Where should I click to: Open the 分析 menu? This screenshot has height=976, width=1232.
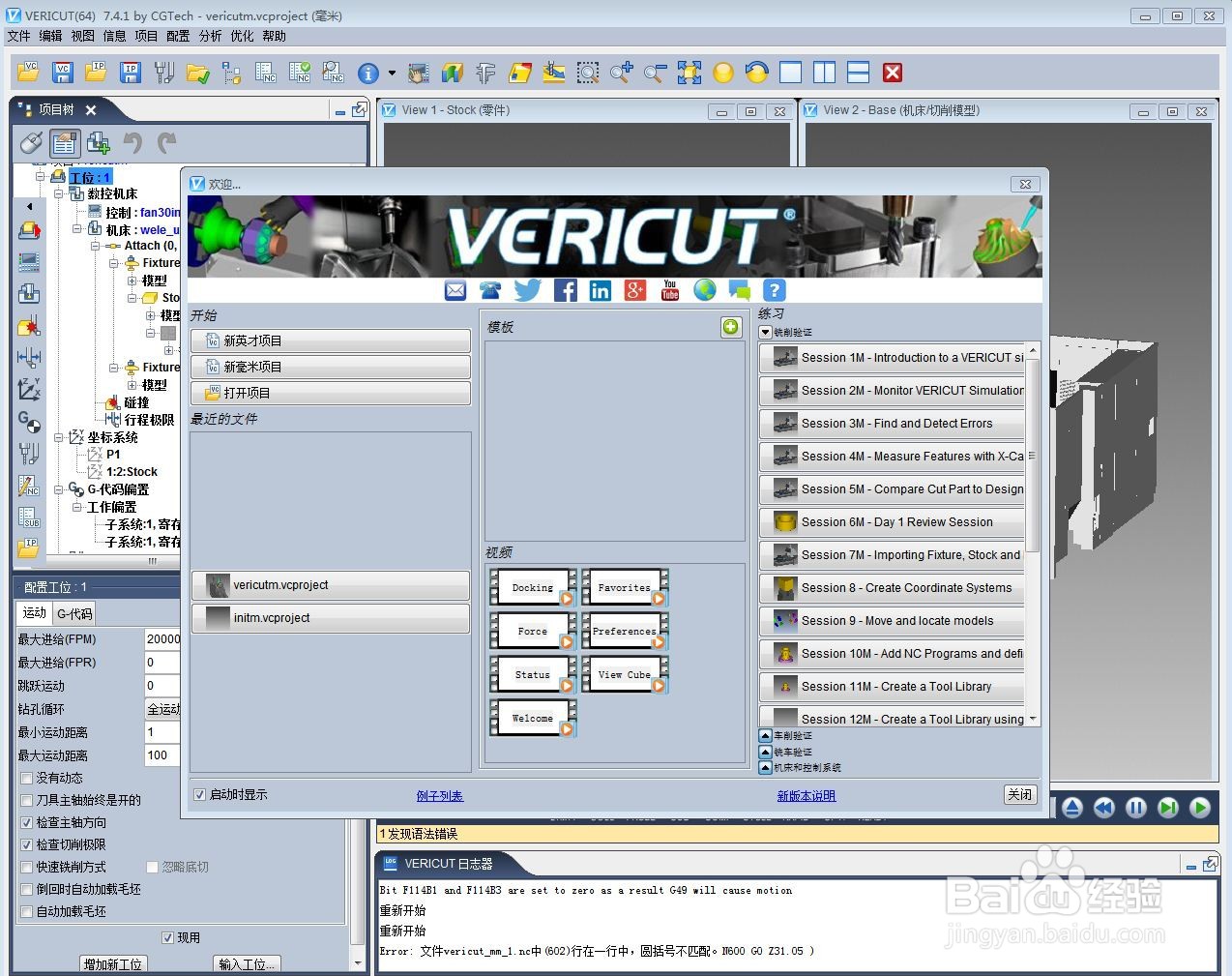pos(210,36)
